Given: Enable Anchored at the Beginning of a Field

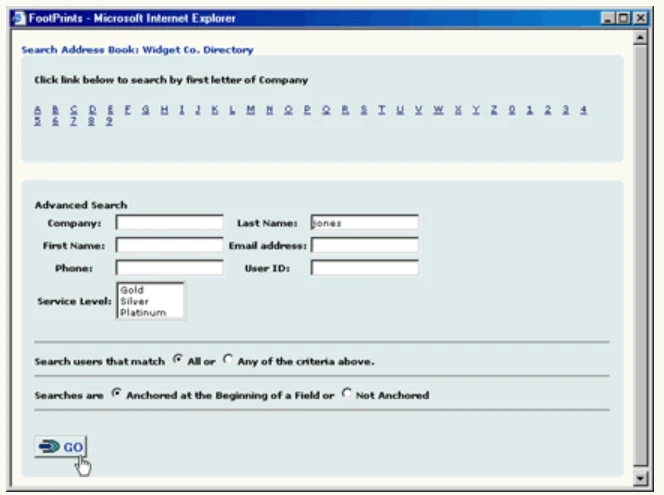Looking at the screenshot, I should (x=116, y=393).
